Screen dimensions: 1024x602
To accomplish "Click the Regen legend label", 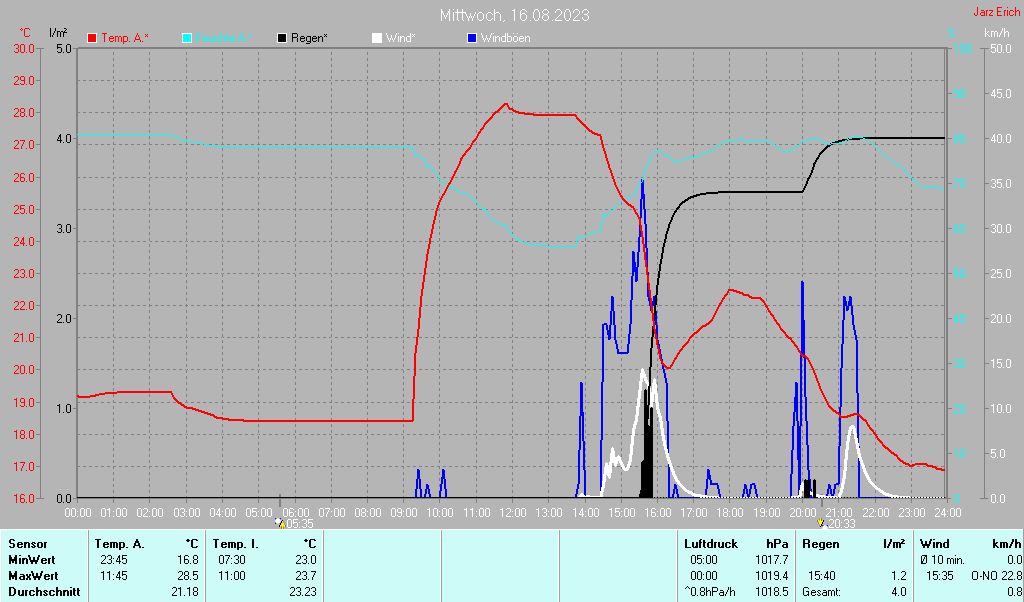I will tap(310, 38).
